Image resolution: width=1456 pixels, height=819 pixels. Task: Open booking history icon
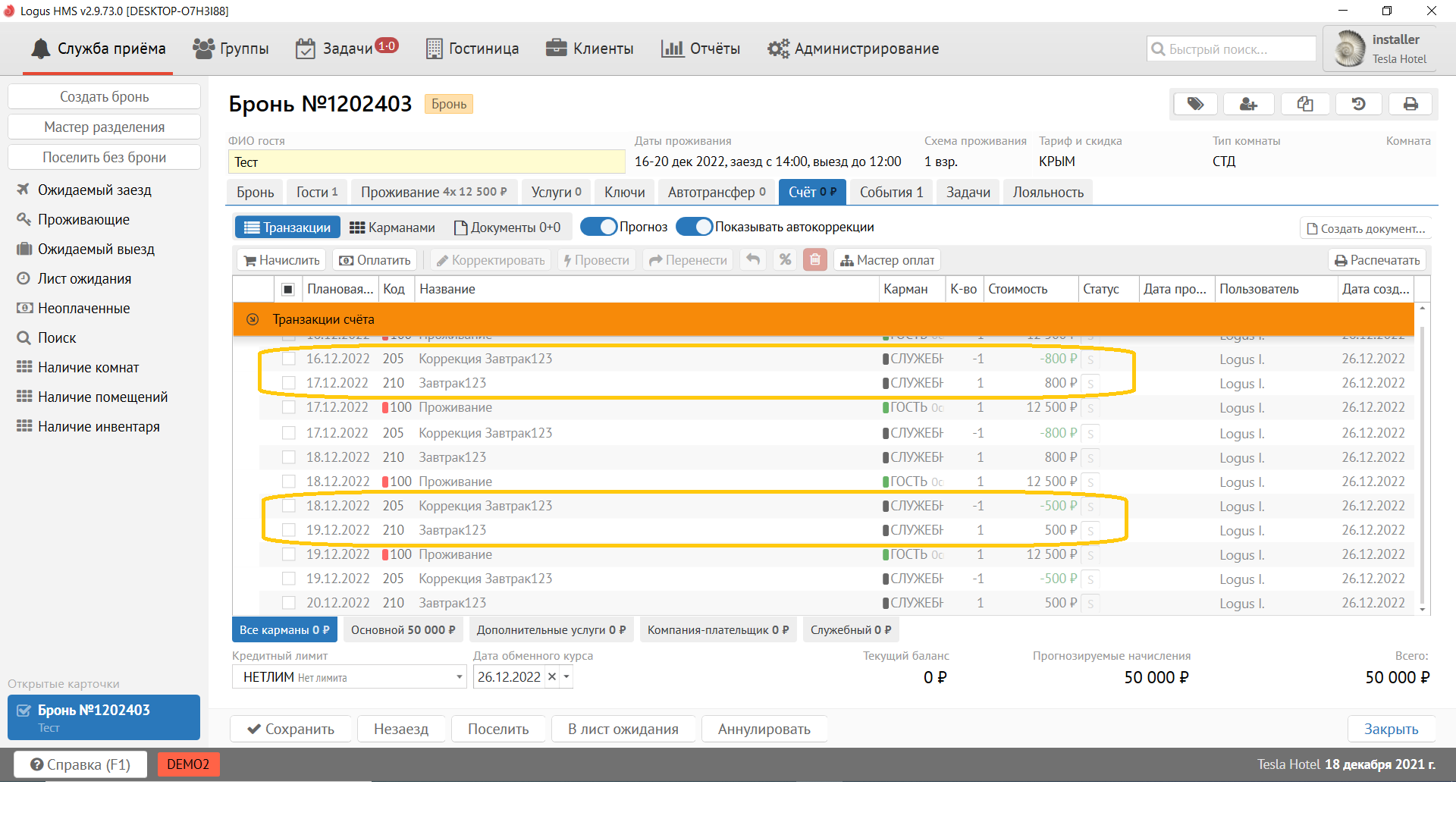coord(1358,104)
